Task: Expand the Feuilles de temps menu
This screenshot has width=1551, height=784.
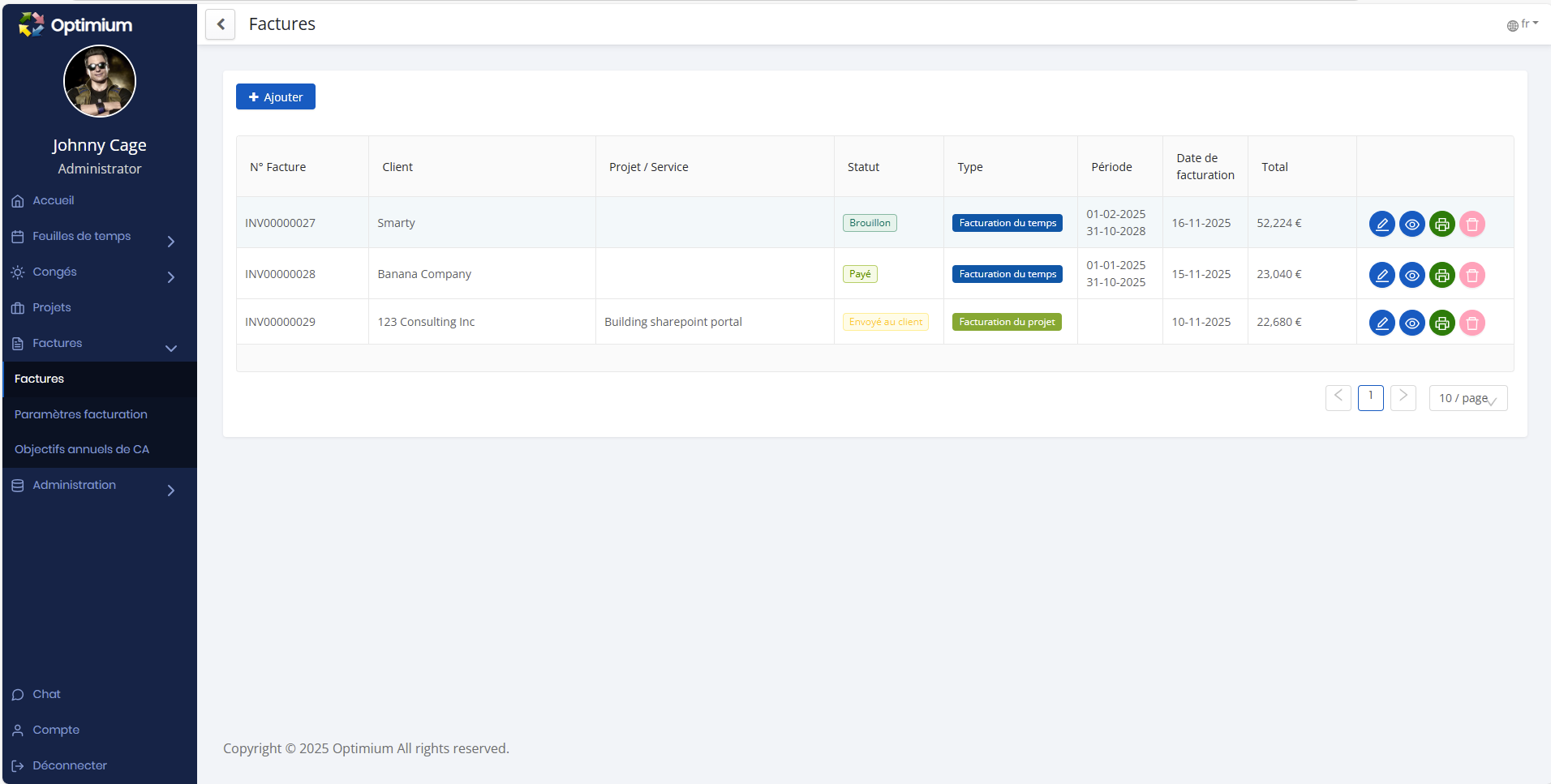Action: point(93,237)
